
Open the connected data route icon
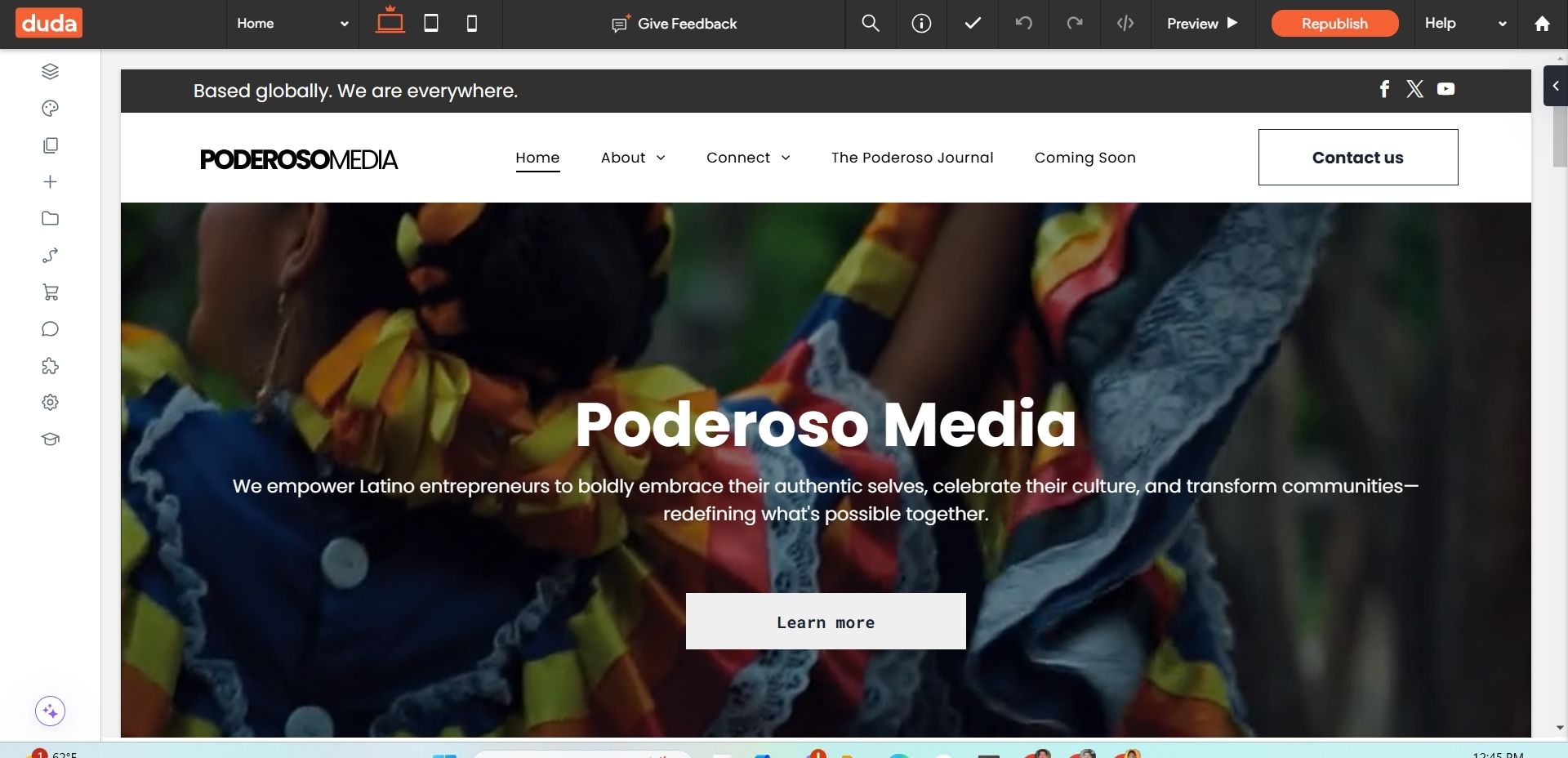point(50,255)
